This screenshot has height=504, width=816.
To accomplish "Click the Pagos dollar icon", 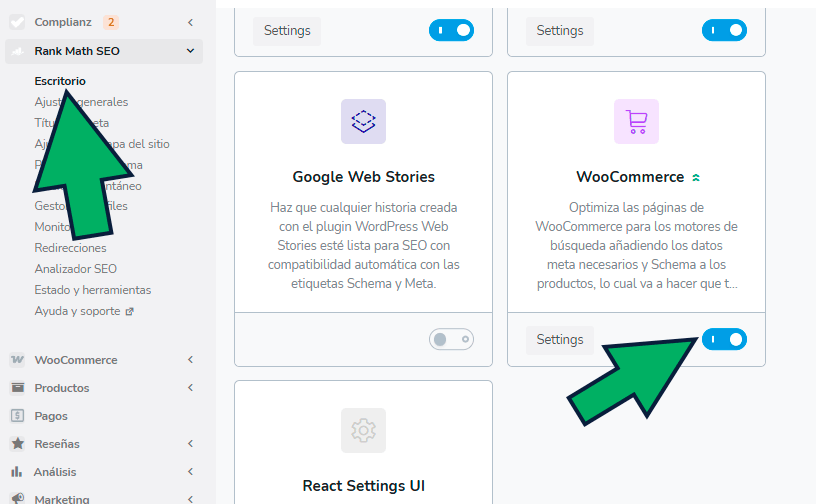I will (x=18, y=415).
